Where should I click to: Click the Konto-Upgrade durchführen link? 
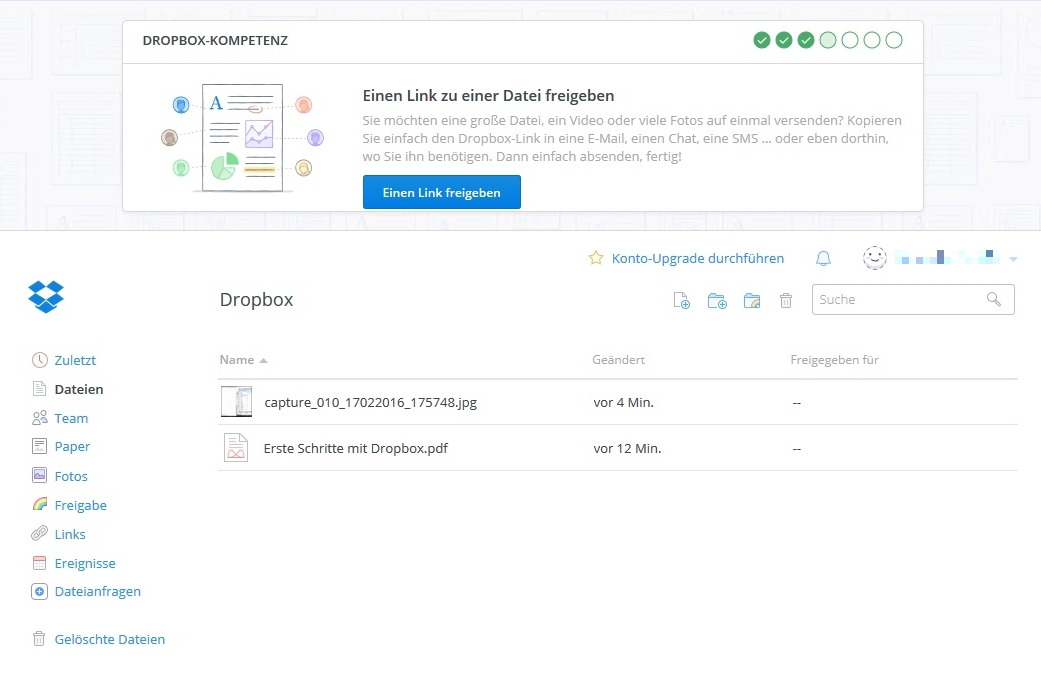pyautogui.click(x=697, y=258)
